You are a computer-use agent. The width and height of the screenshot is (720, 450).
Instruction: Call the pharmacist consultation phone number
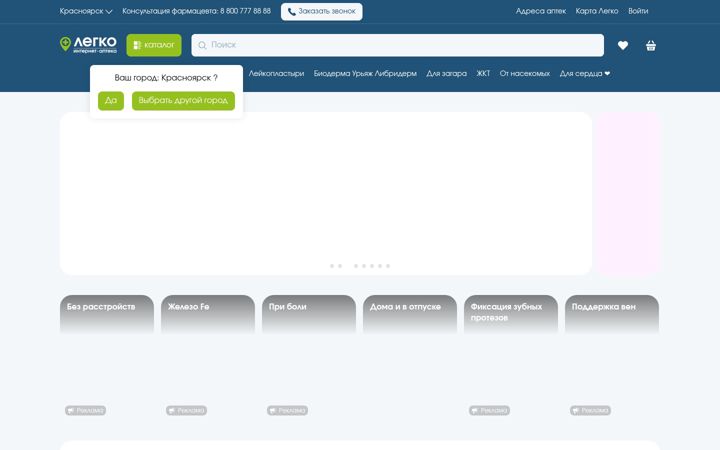click(245, 11)
